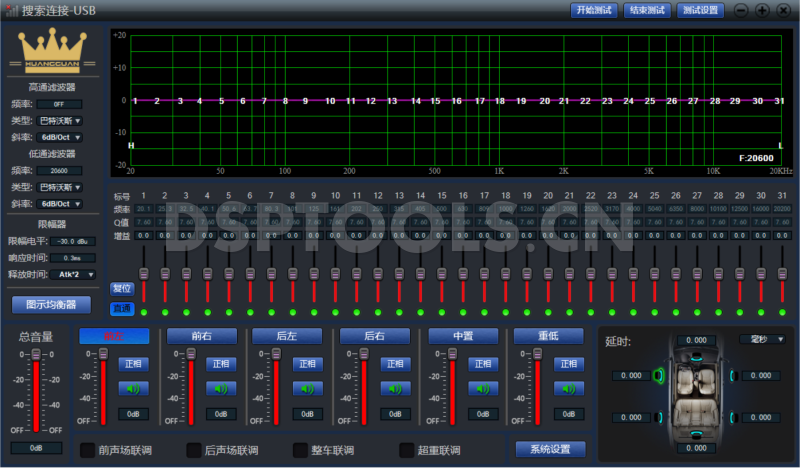Select the center dashboard speaker in car diagram

click(696, 359)
